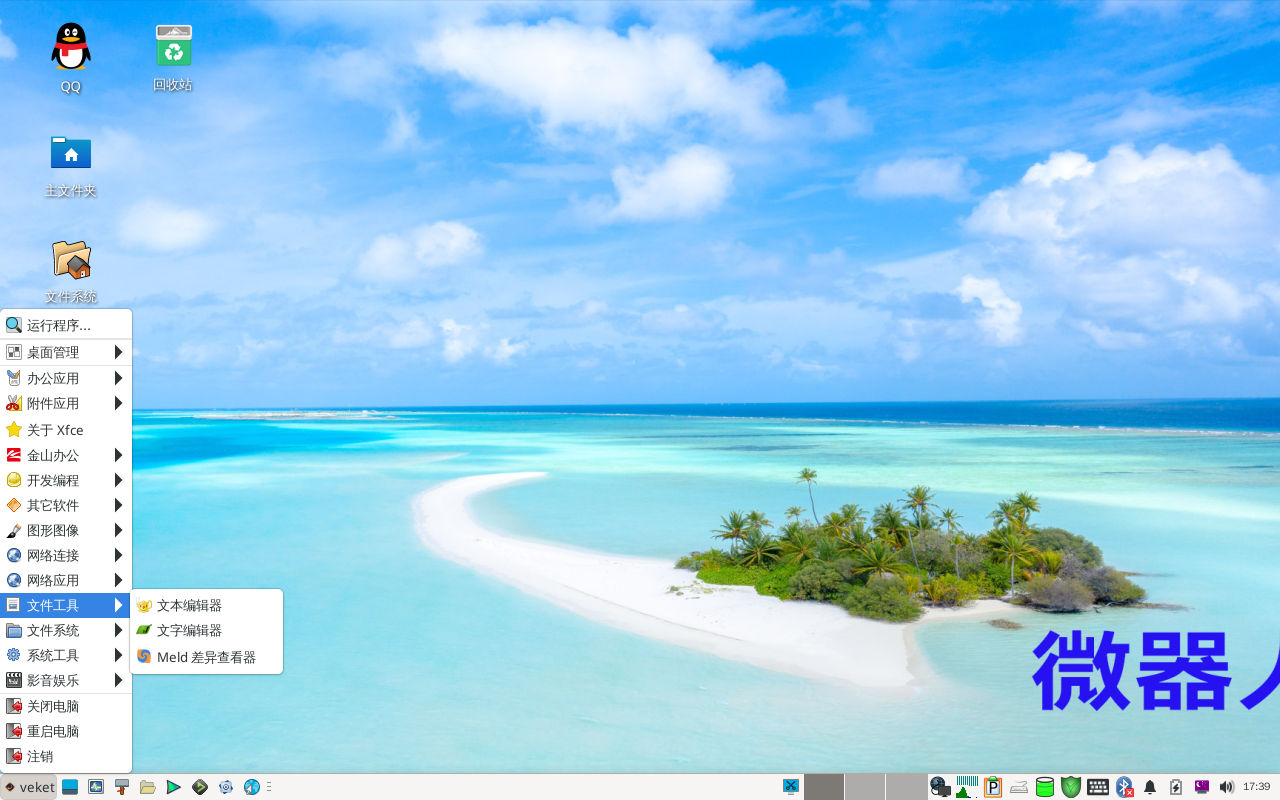1280x800 pixels.
Task: Expand the 文件系统 submenu in start menu
Action: pyautogui.click(x=66, y=630)
